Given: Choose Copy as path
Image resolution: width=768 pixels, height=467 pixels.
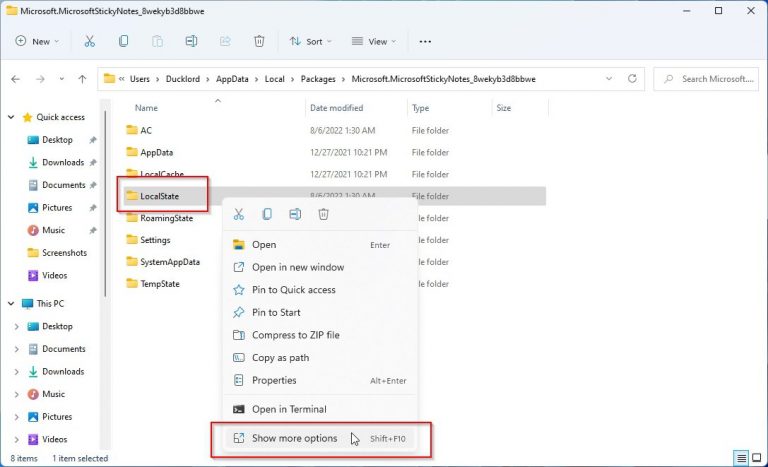Looking at the screenshot, I should (x=319, y=358).
